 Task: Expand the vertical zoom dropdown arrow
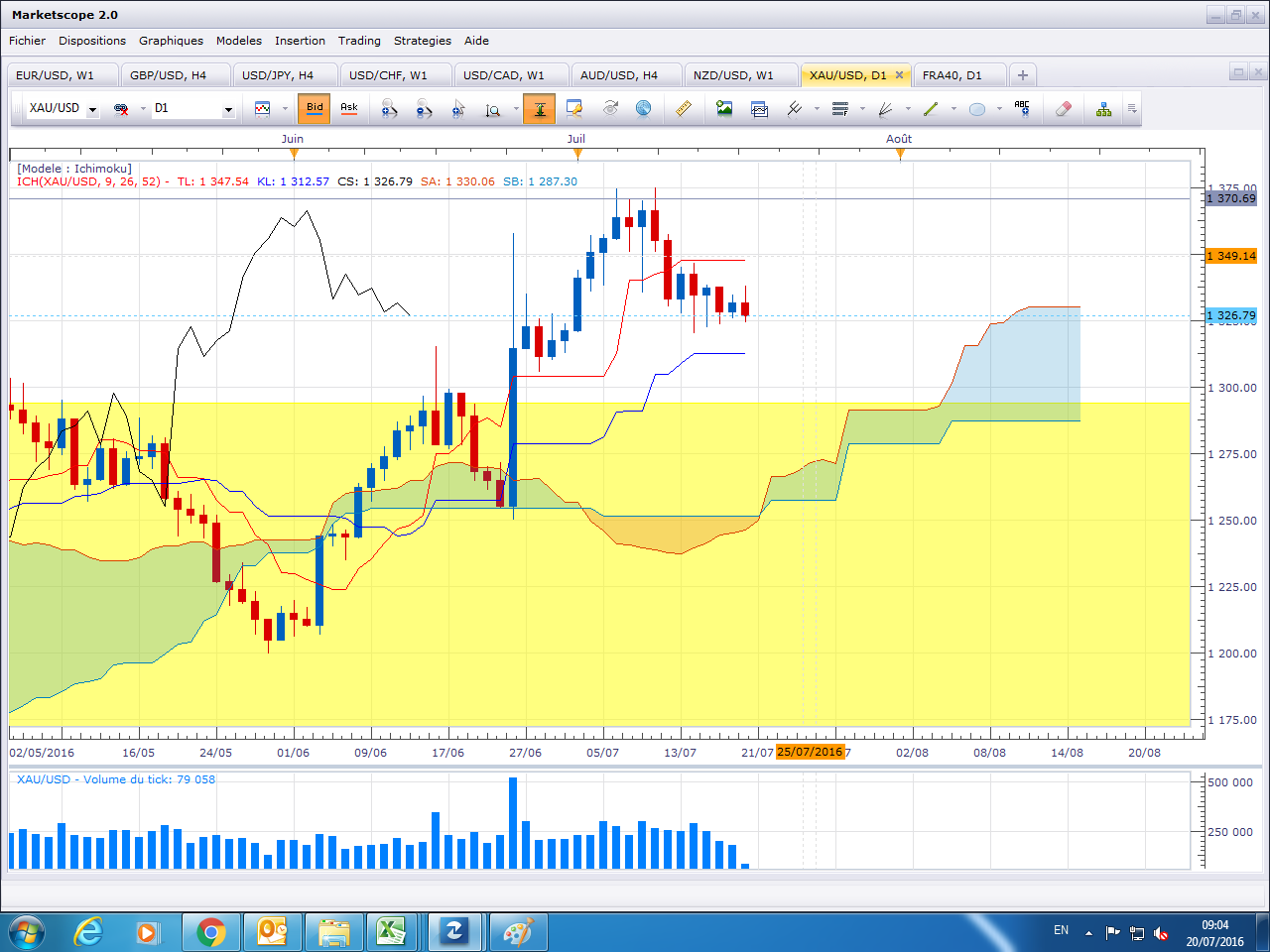click(x=516, y=109)
